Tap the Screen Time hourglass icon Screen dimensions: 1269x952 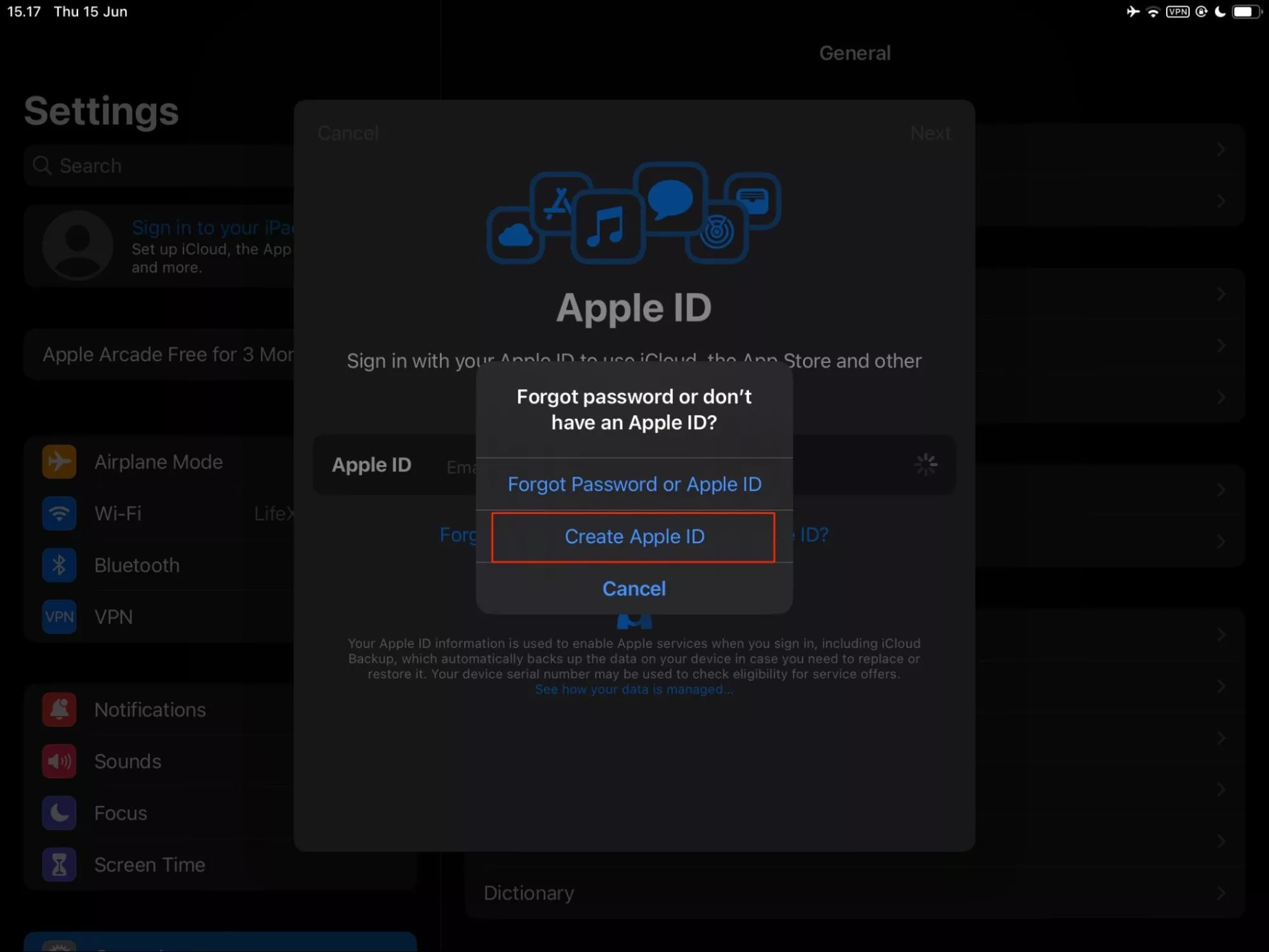(59, 864)
